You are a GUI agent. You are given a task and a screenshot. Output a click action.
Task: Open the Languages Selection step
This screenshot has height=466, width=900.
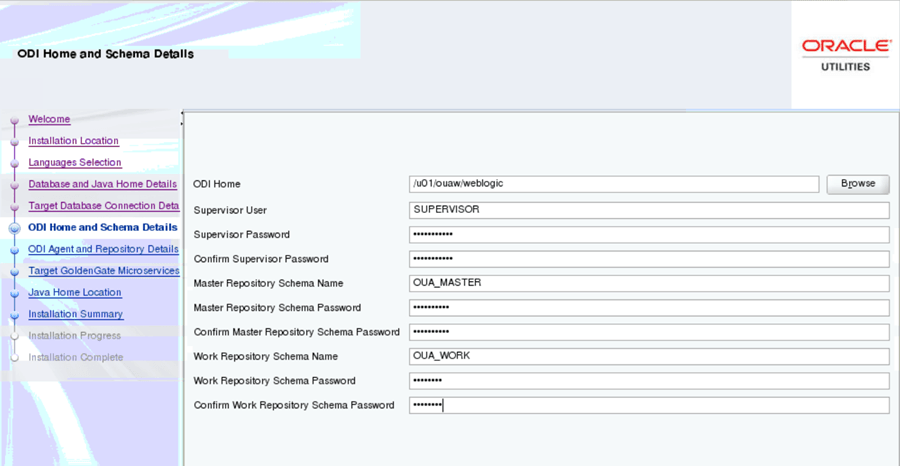point(75,162)
